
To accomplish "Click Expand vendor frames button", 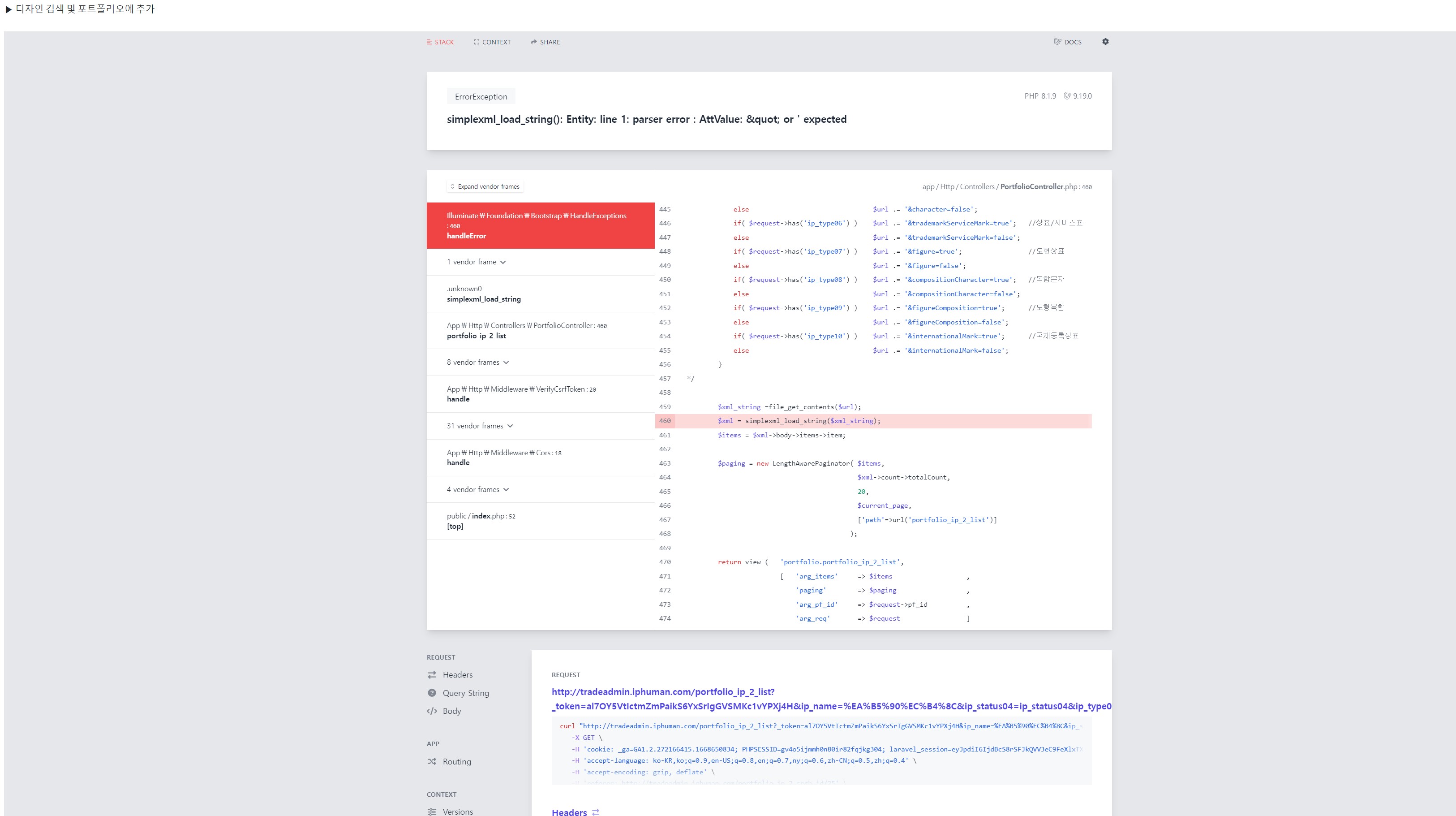I will click(x=485, y=186).
